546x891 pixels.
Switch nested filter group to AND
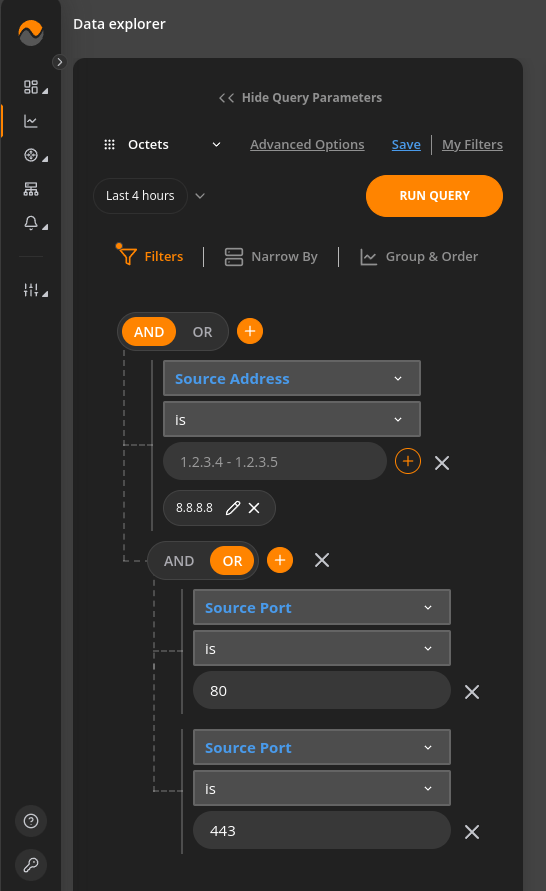pos(179,561)
